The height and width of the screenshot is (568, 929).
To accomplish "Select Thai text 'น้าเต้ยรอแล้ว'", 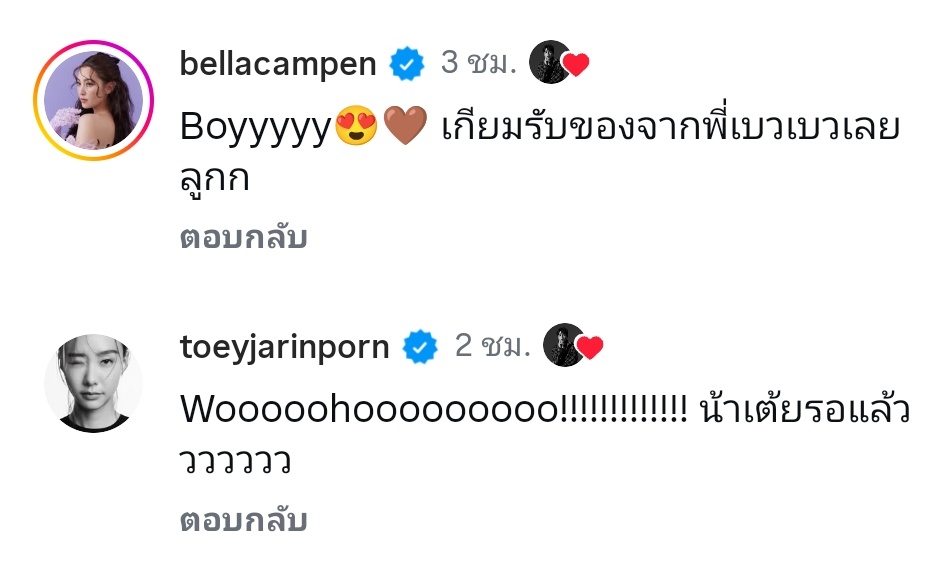I will 805,409.
